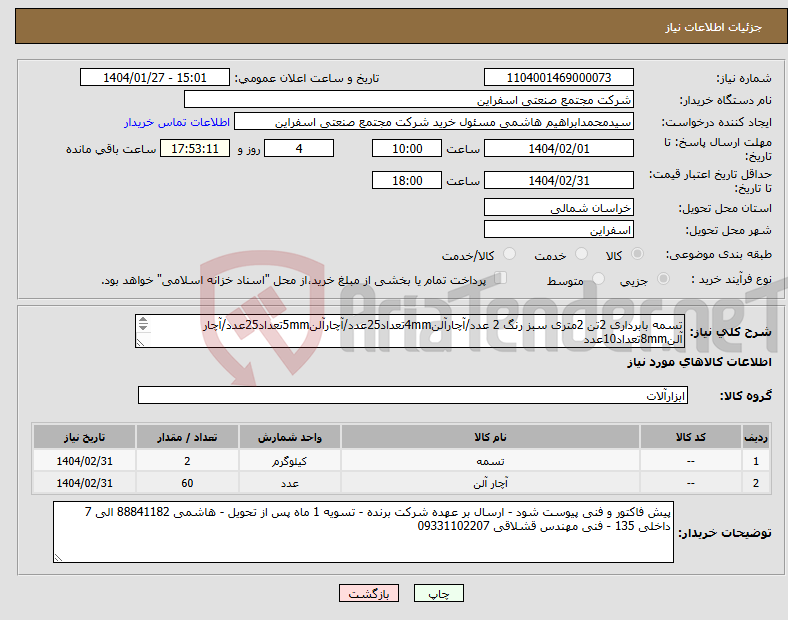Click the تعداد / مقدار column header

click(x=187, y=437)
